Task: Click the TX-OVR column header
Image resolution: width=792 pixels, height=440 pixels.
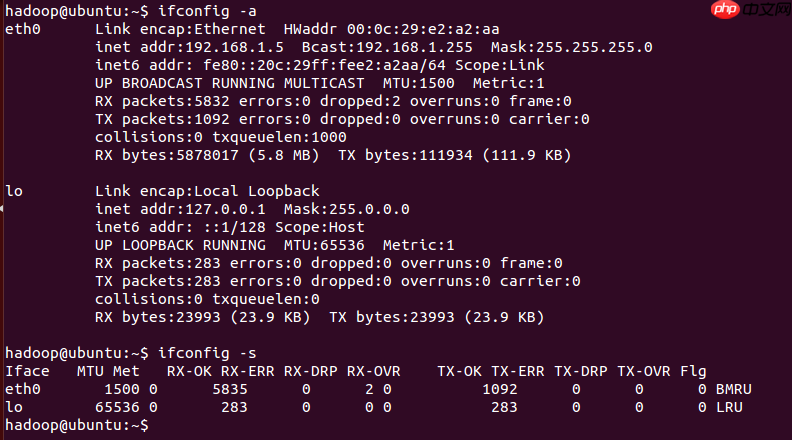Action: point(644,372)
